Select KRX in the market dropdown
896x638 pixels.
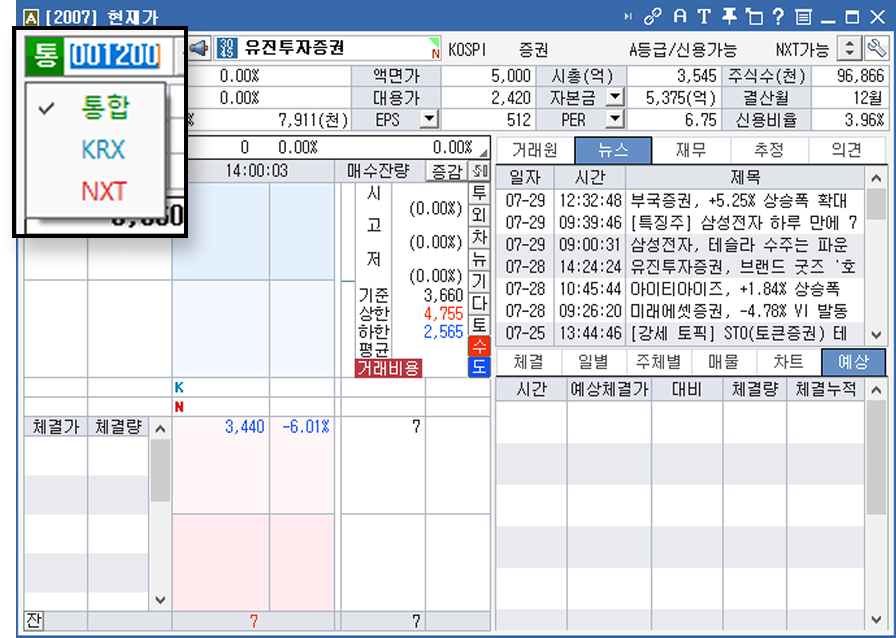click(x=103, y=150)
